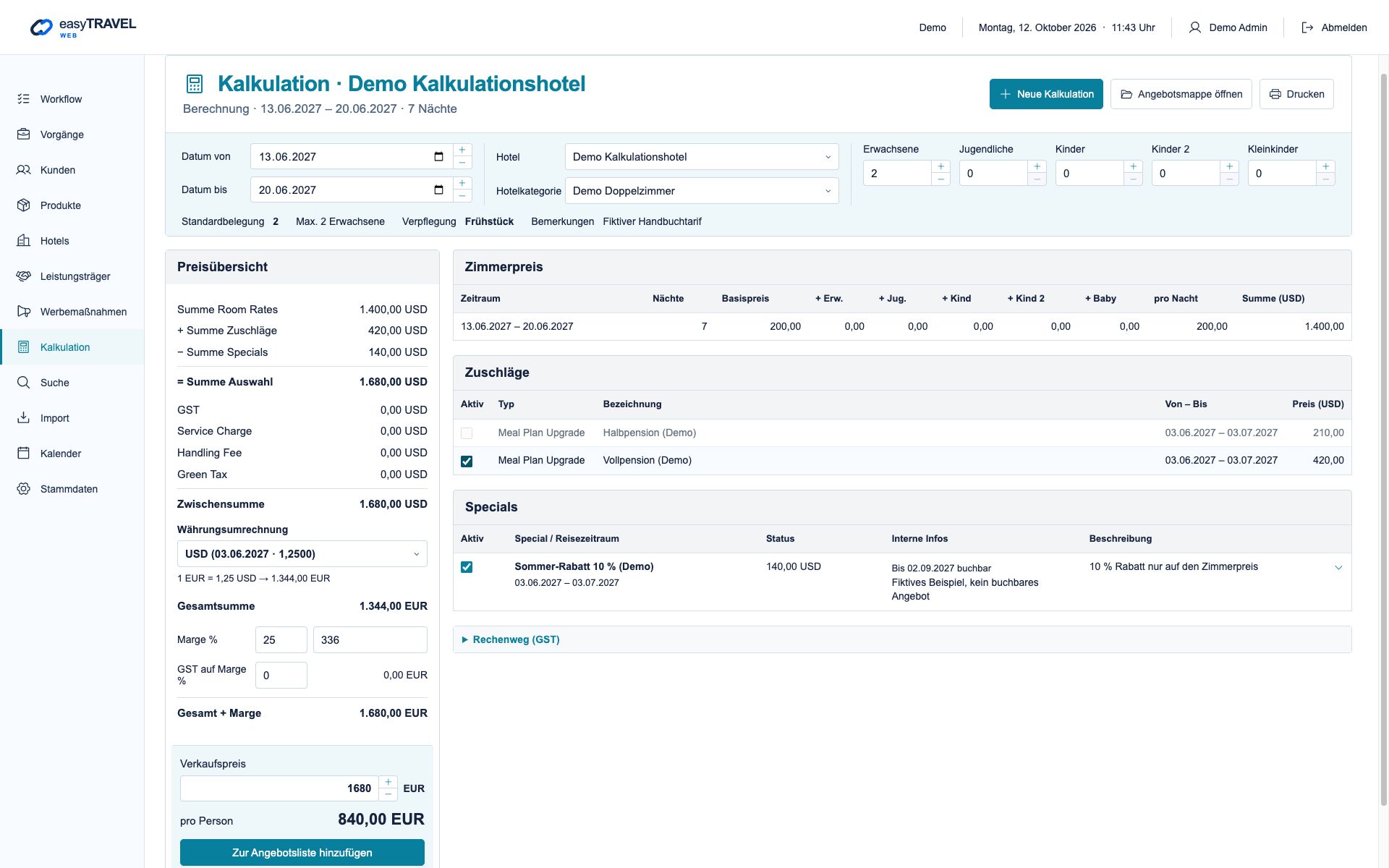Click the Kunden people icon
Image resolution: width=1389 pixels, height=868 pixels.
[x=24, y=170]
